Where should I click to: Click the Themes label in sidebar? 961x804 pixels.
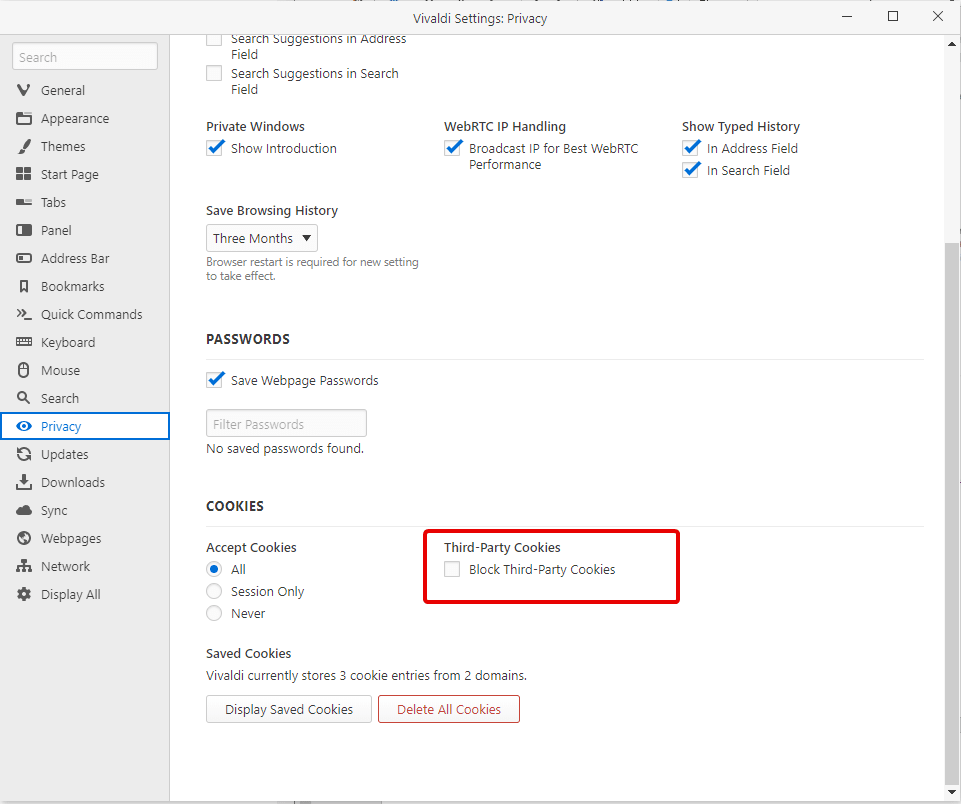pos(63,146)
